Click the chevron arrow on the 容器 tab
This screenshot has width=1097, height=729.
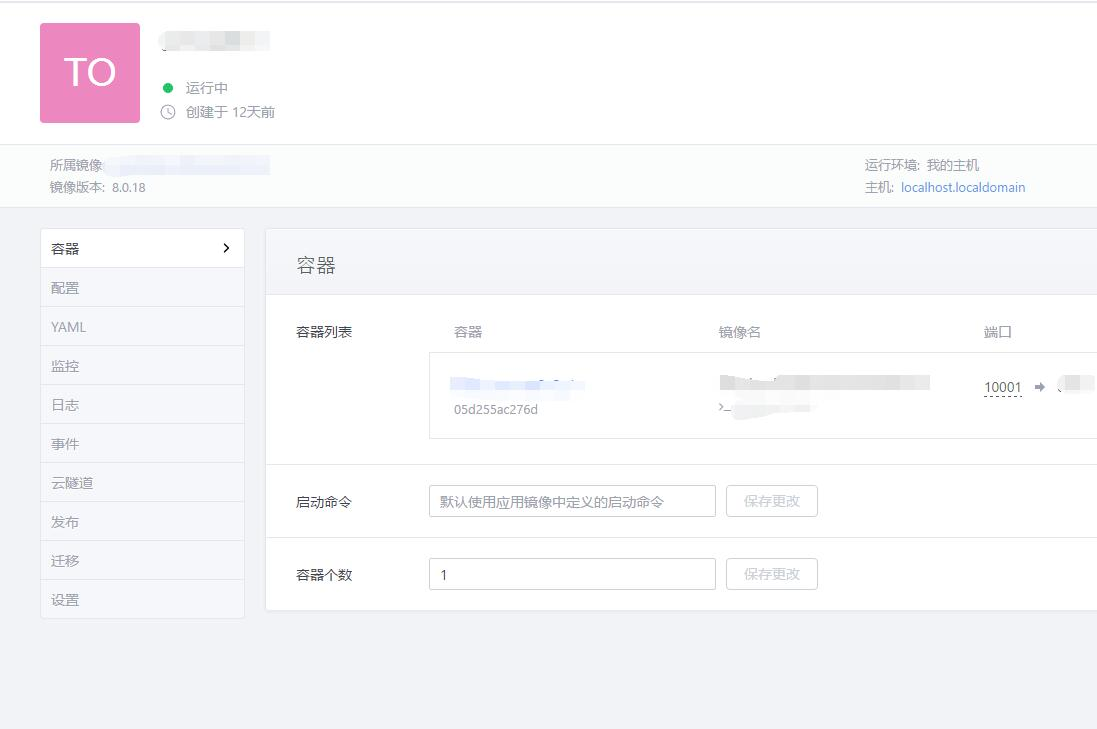tap(226, 248)
